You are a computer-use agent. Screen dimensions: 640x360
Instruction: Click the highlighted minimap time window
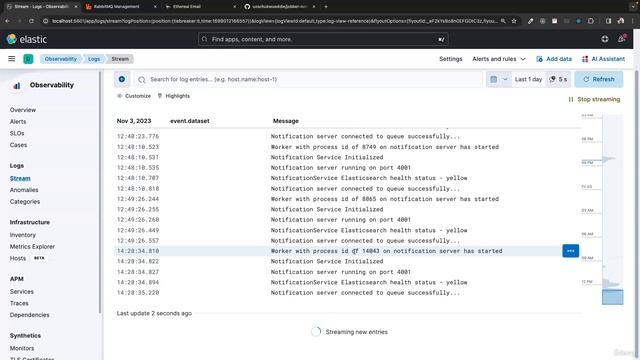[x=612, y=297]
